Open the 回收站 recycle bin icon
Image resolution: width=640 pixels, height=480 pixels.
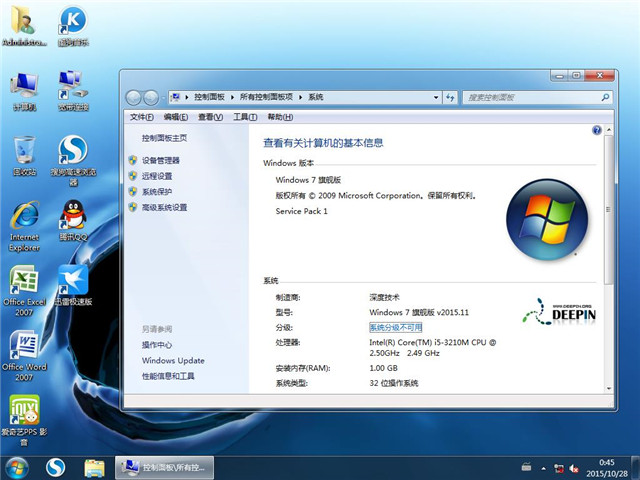(24, 155)
